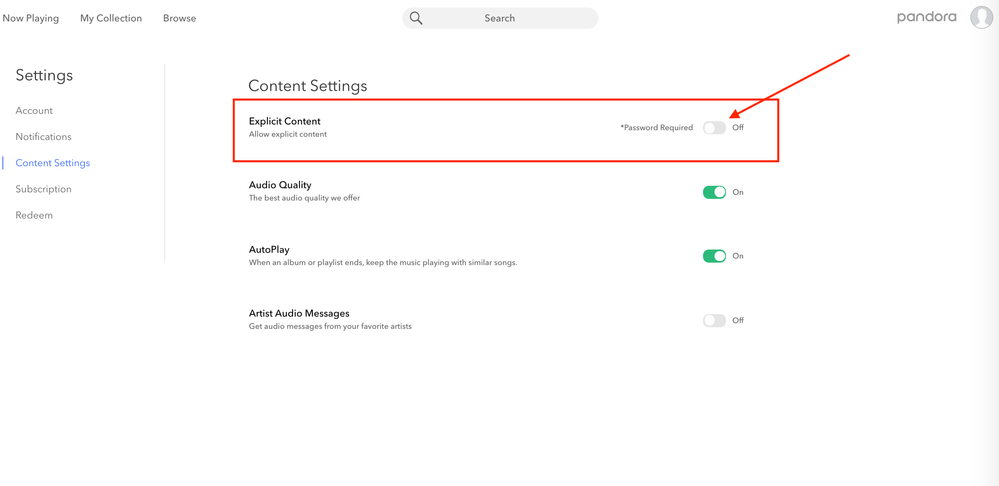Open the My Collection tab

[x=111, y=18]
